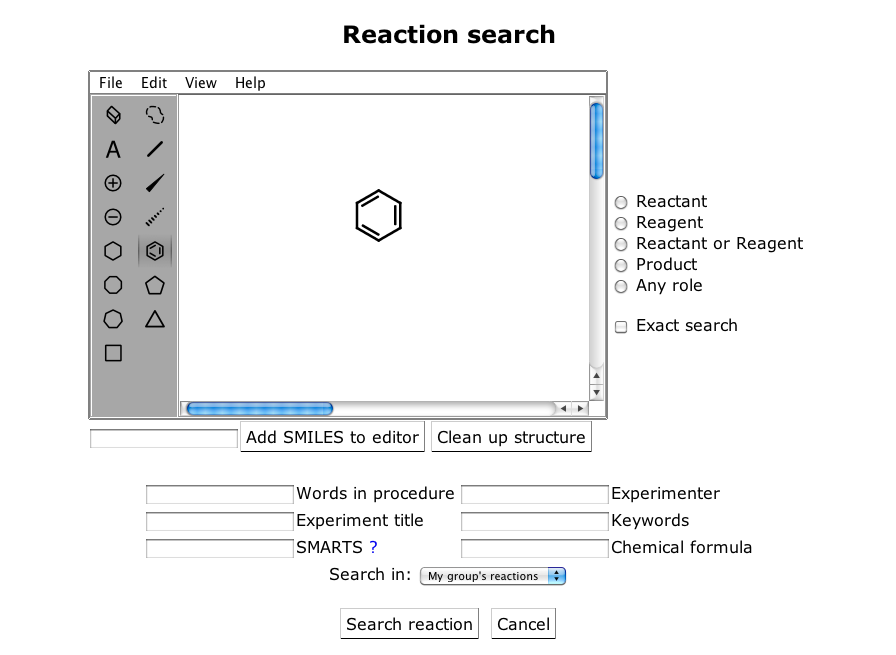The image size is (896, 655).
Task: Open the Edit menu
Action: [154, 83]
